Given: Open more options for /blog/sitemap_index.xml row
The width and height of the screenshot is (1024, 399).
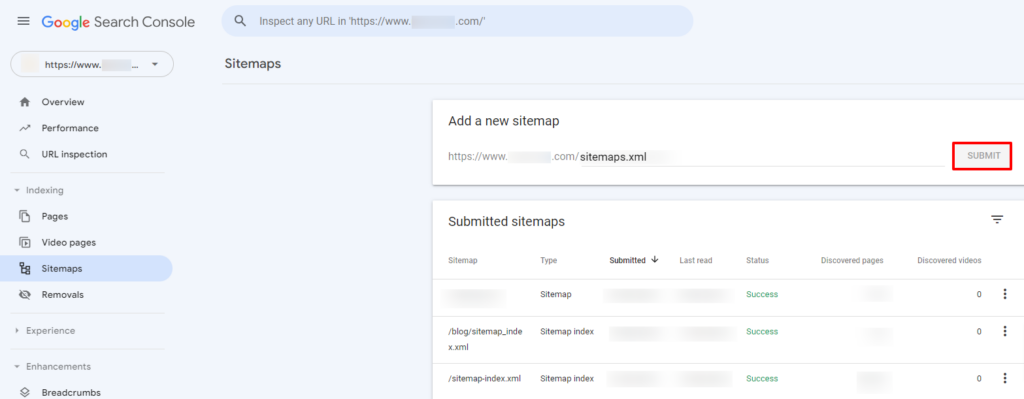Looking at the screenshot, I should coord(1004,332).
